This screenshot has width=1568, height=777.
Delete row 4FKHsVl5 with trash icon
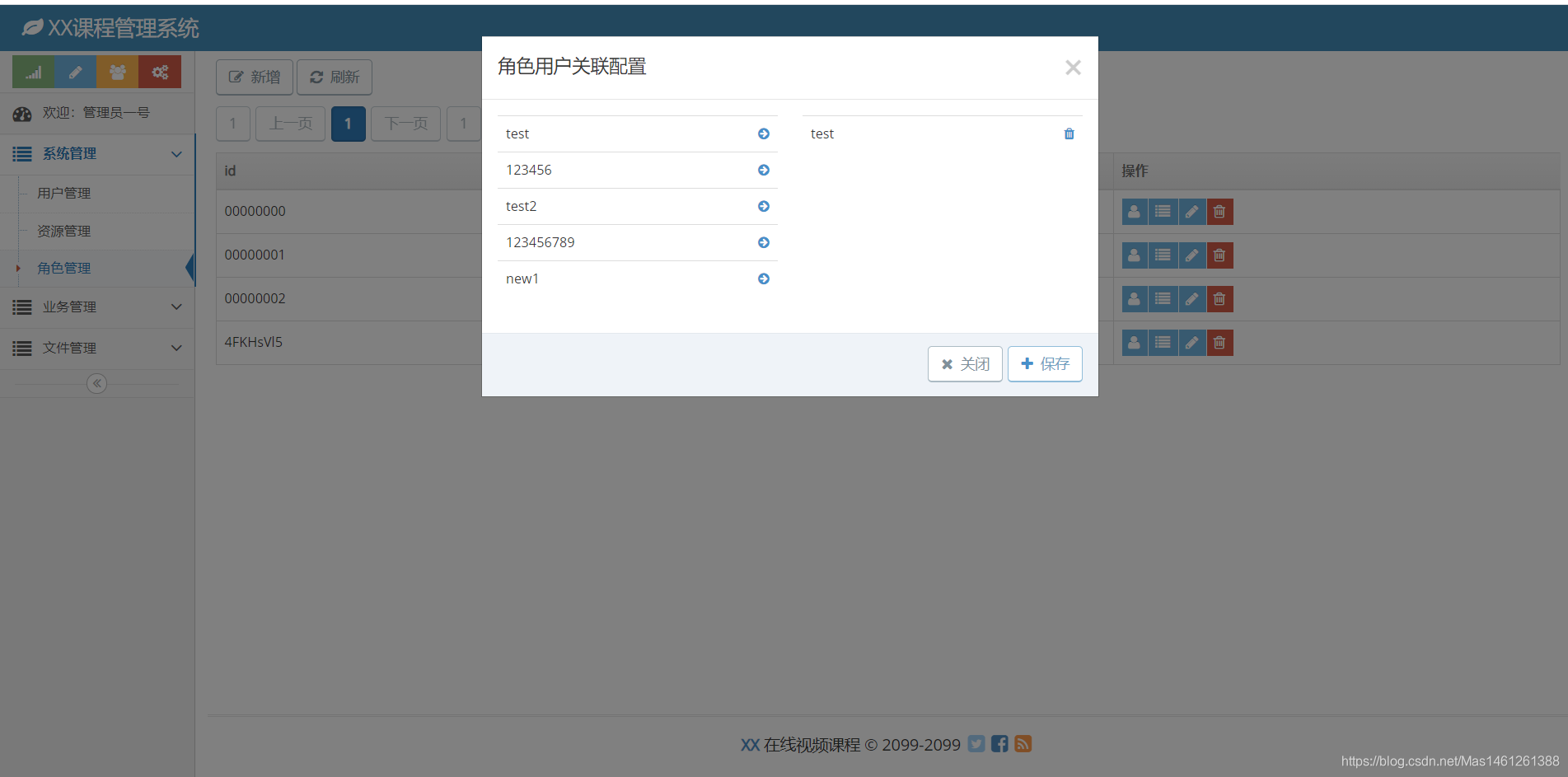(1219, 343)
